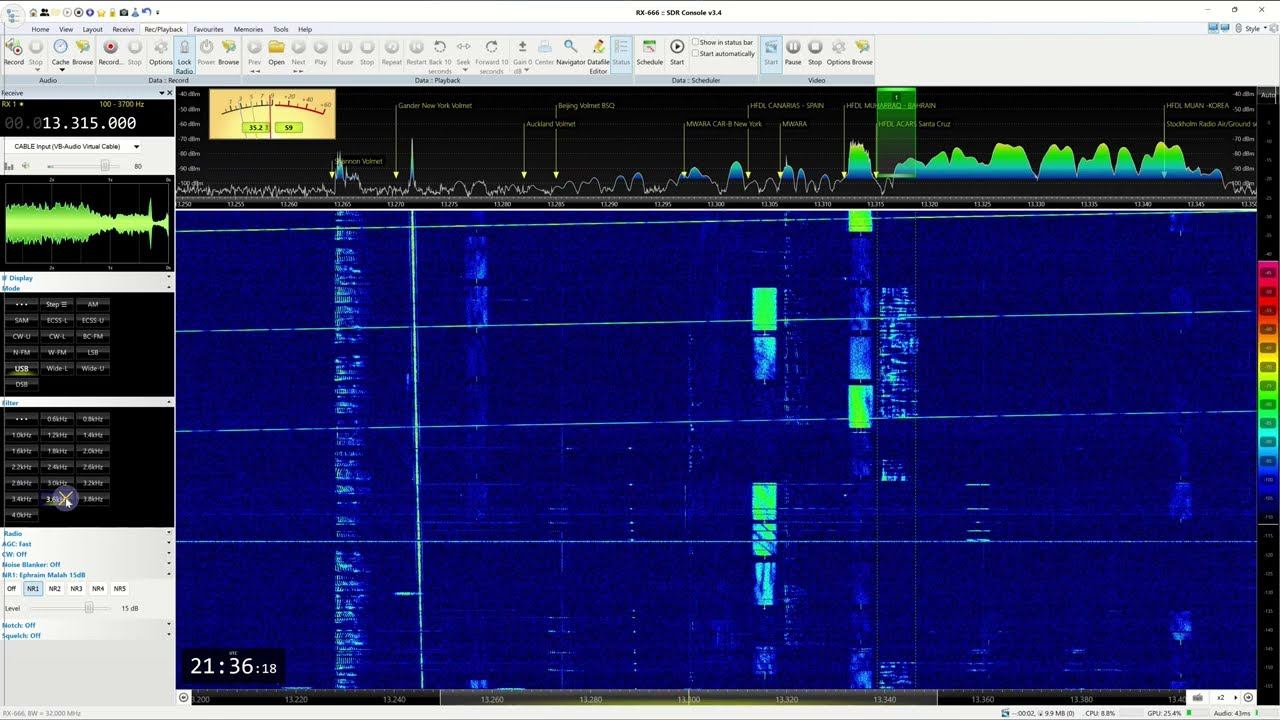Viewport: 1280px width, 720px height.
Task: Open Video Options gear icon
Action: [x=838, y=47]
